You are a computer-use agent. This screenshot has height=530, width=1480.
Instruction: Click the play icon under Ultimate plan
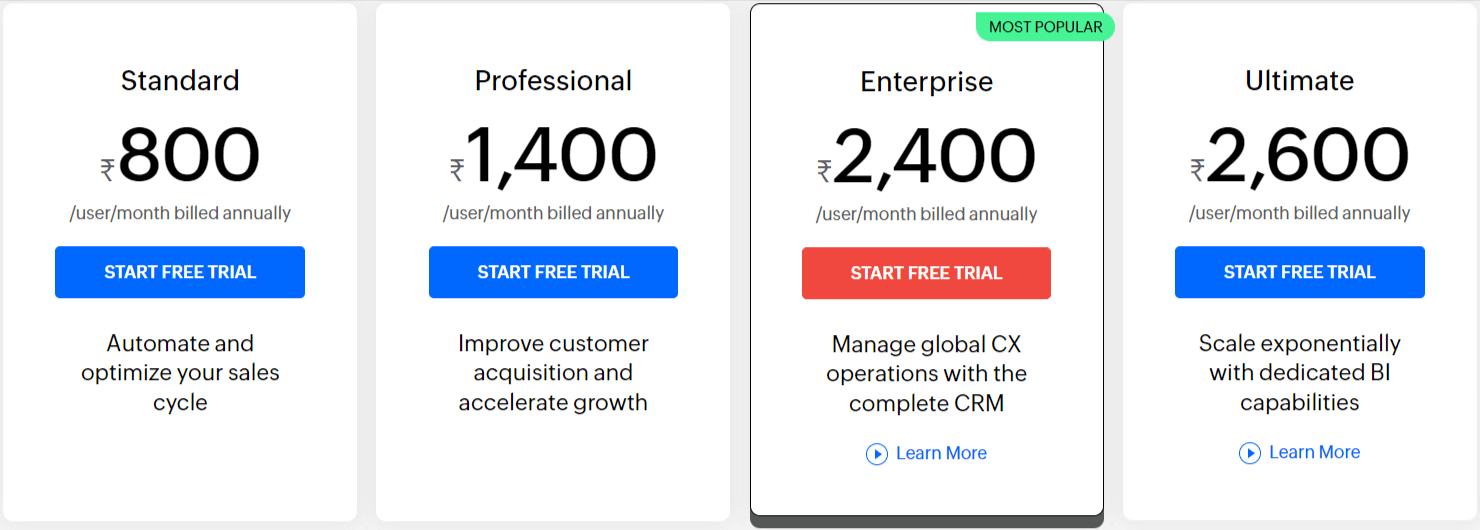click(1250, 453)
